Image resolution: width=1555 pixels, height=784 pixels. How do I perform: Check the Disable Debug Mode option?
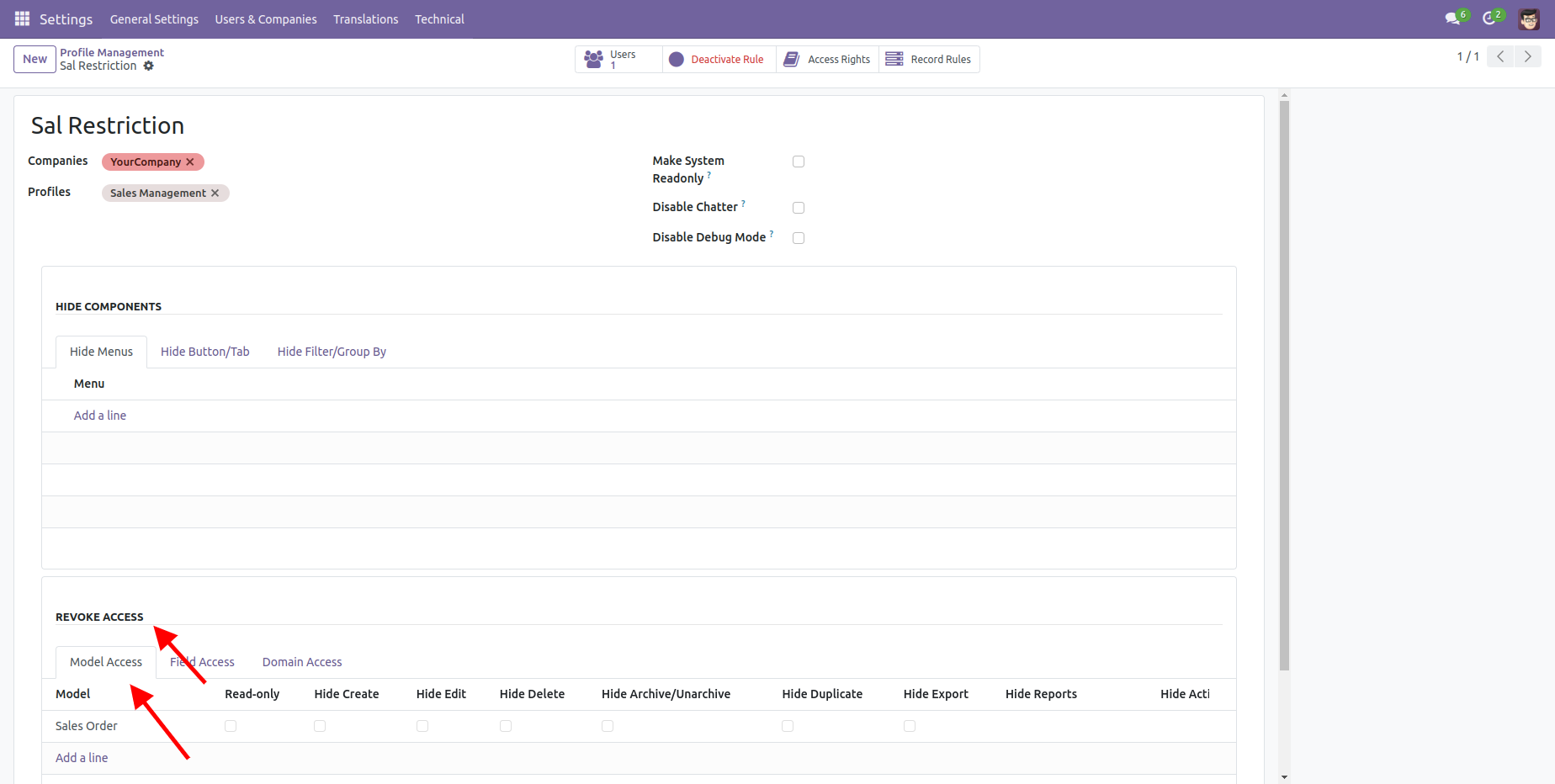click(x=799, y=238)
